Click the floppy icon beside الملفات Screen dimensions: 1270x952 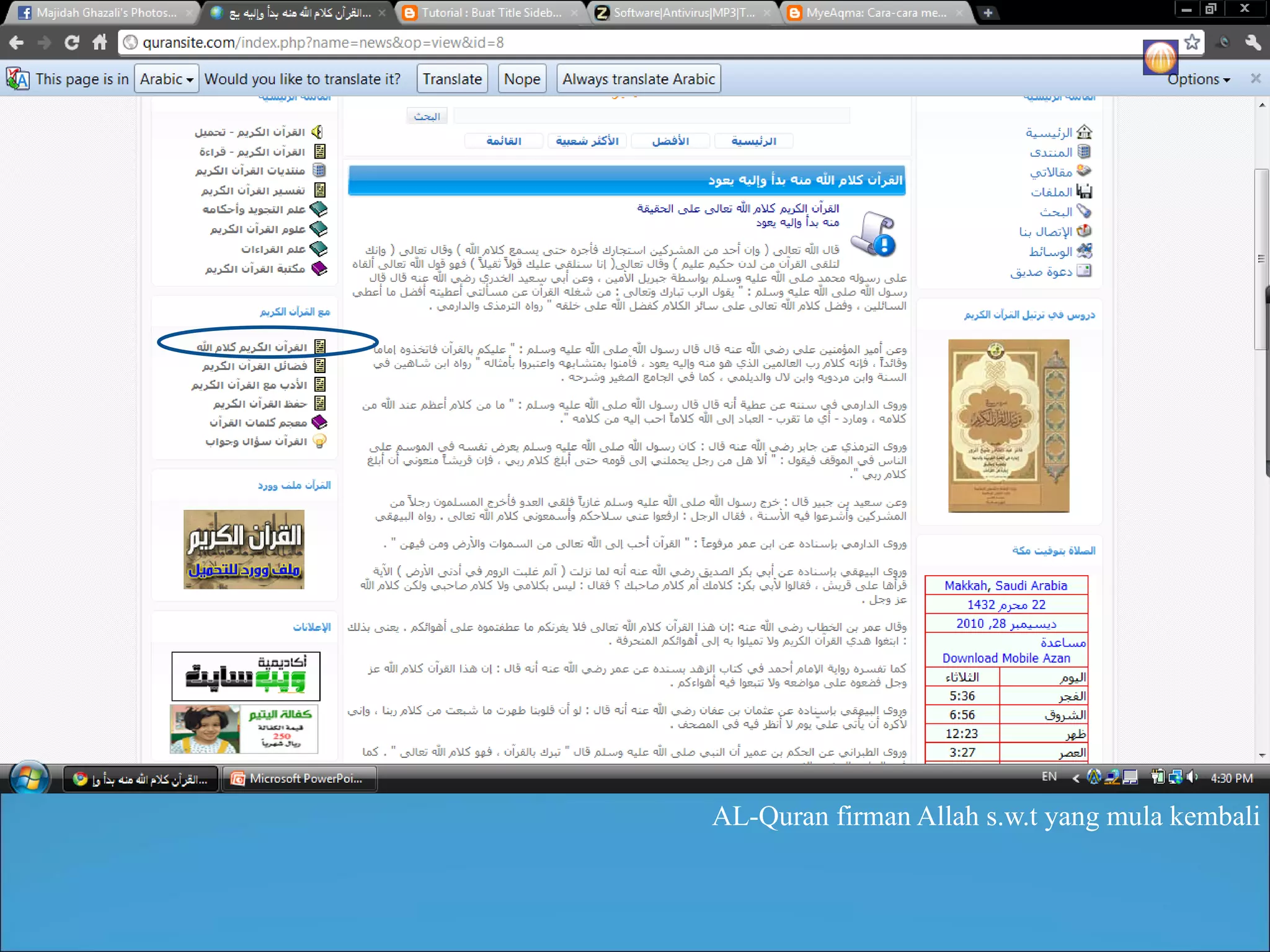[1084, 191]
